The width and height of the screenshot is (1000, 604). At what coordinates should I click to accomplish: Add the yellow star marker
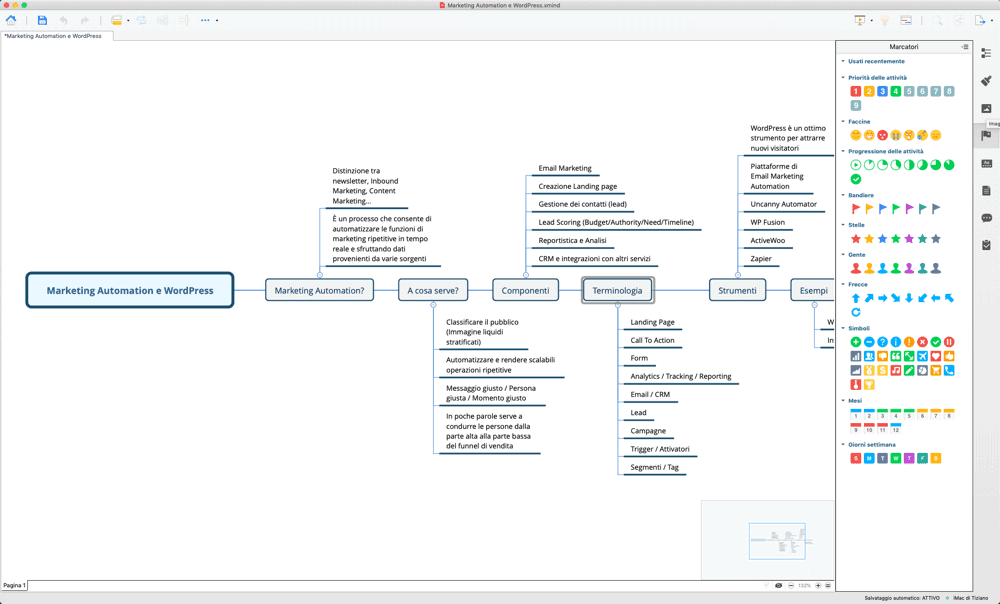coord(869,239)
